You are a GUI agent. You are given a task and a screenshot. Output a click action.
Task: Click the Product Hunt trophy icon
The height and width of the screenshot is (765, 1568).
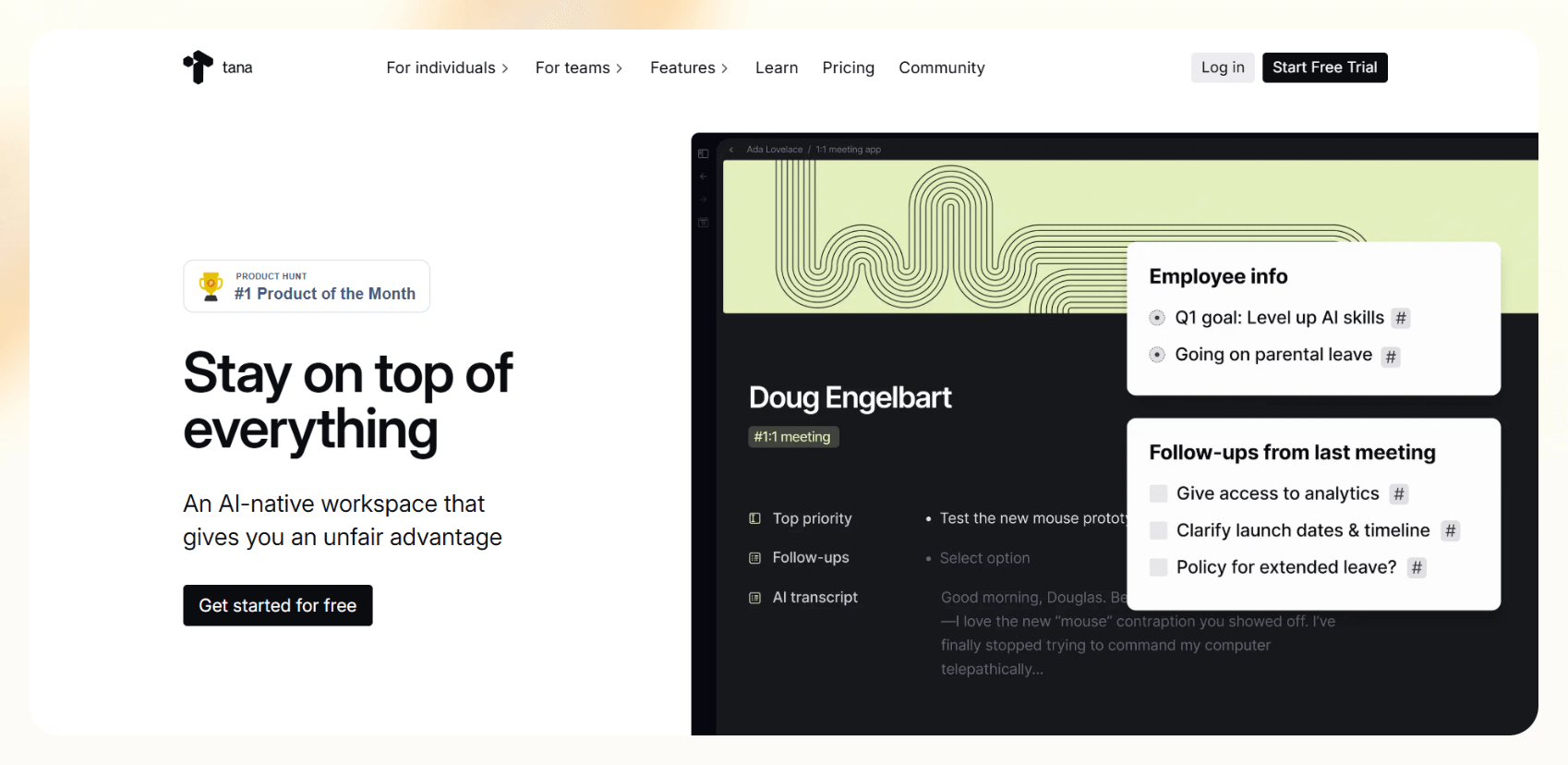[x=211, y=286]
